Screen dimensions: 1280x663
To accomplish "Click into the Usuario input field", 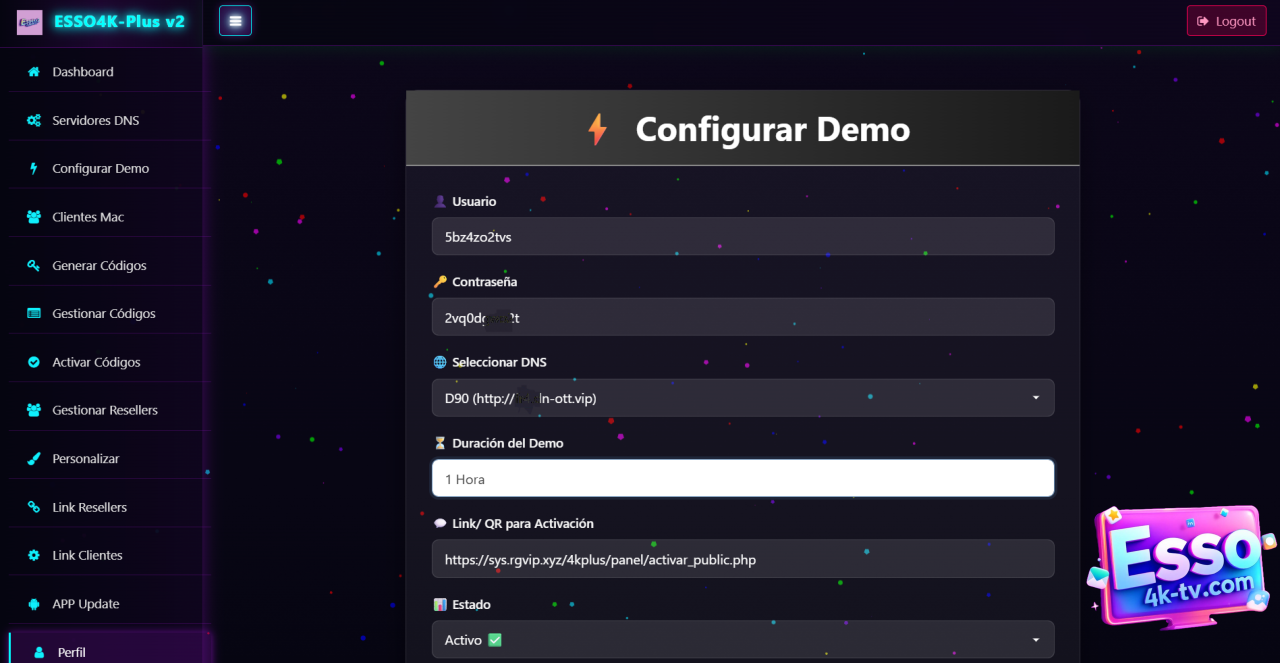I will (x=742, y=237).
